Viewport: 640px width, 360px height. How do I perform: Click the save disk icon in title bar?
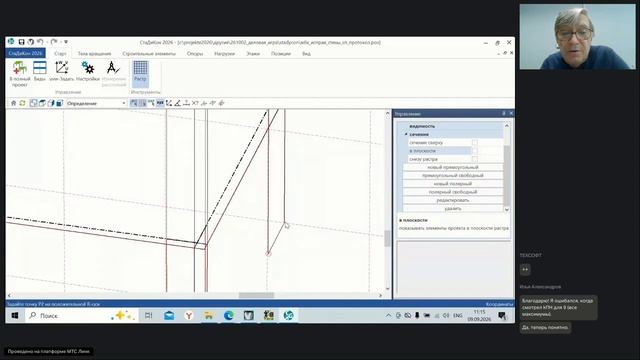(x=22, y=42)
